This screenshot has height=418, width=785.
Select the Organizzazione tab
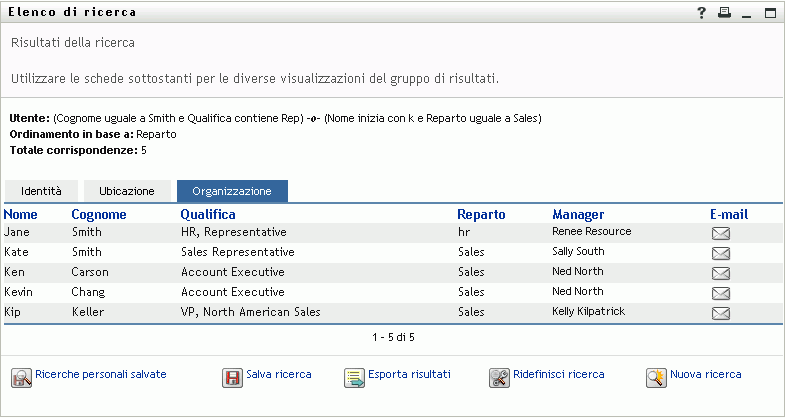click(232, 191)
